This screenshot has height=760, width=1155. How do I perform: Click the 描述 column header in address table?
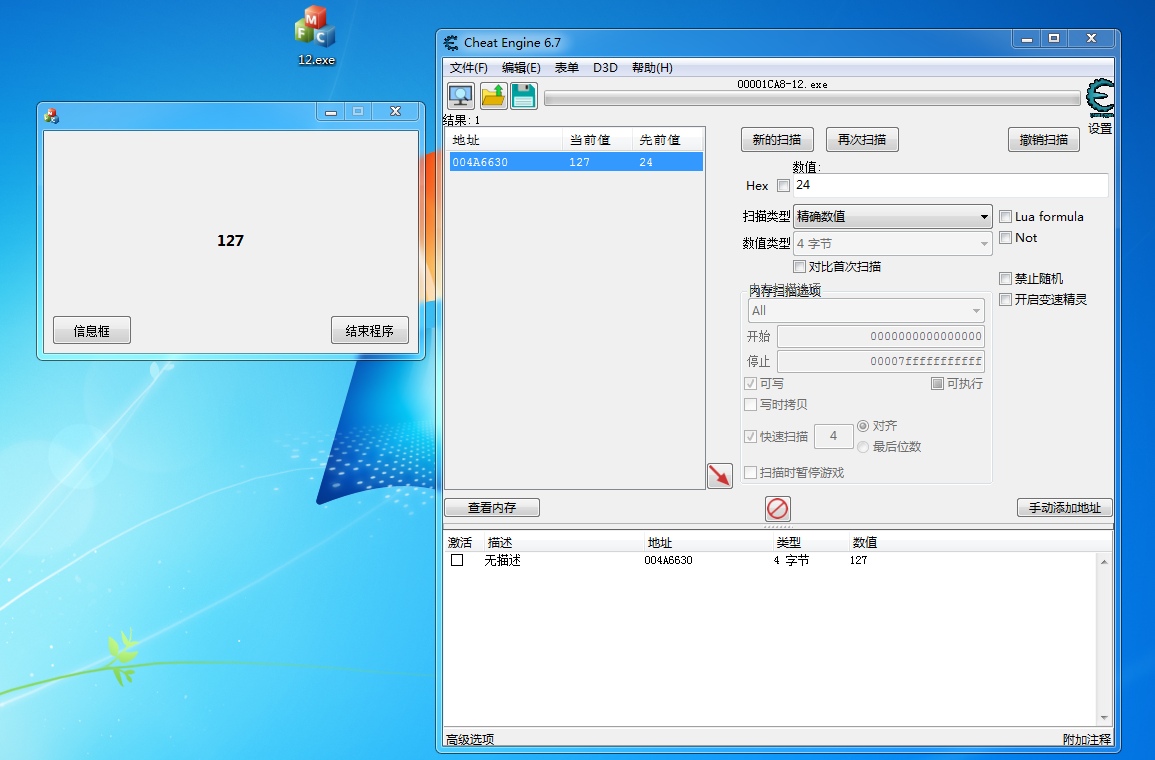tap(499, 543)
